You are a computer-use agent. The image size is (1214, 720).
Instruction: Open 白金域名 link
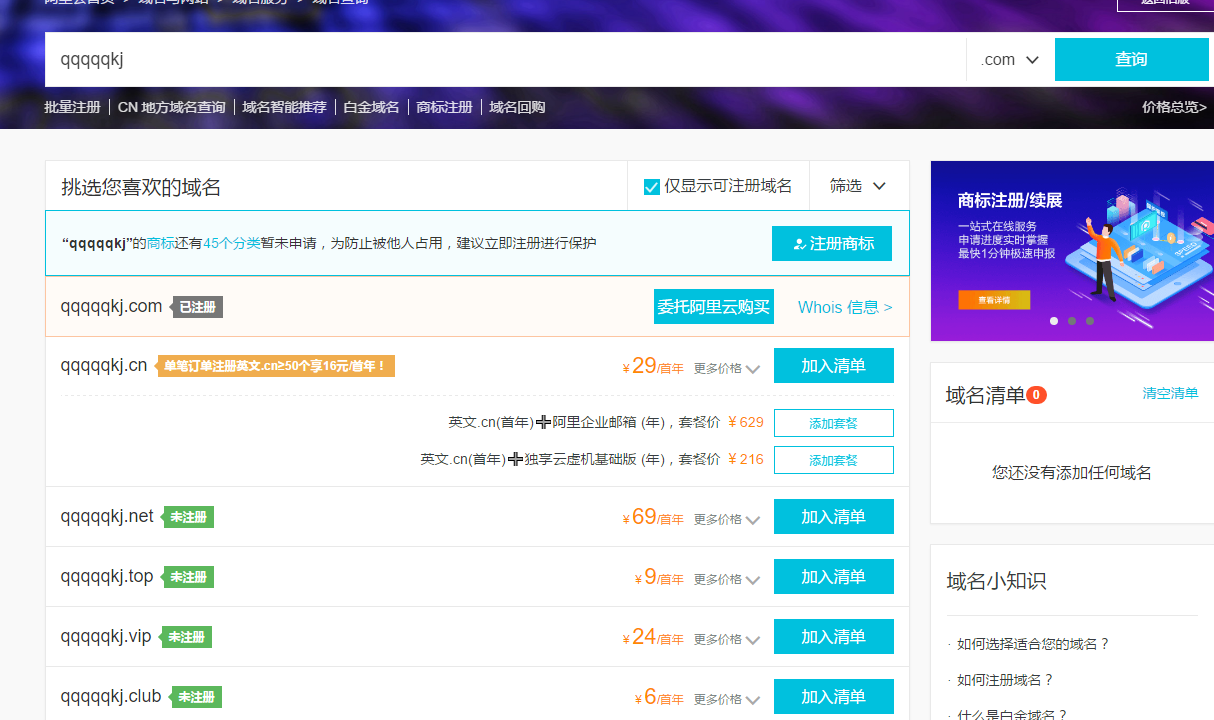pyautogui.click(x=371, y=107)
